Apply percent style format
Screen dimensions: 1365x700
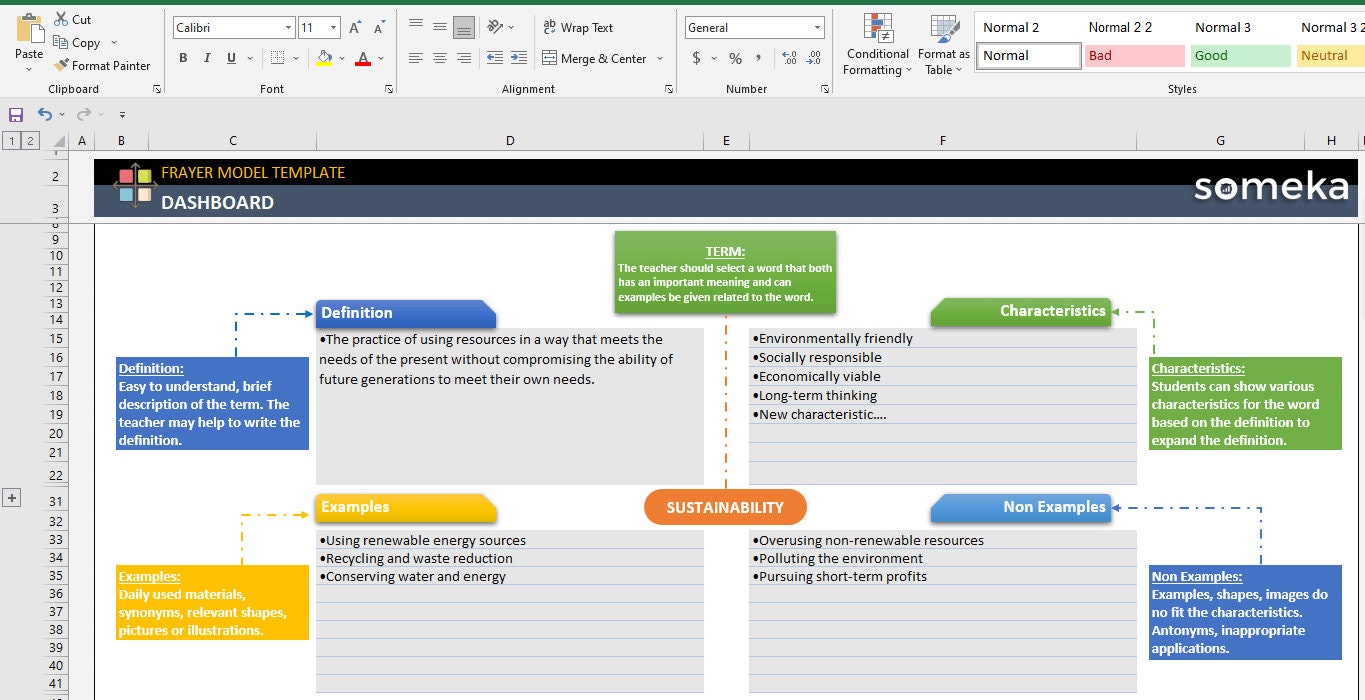[x=735, y=59]
